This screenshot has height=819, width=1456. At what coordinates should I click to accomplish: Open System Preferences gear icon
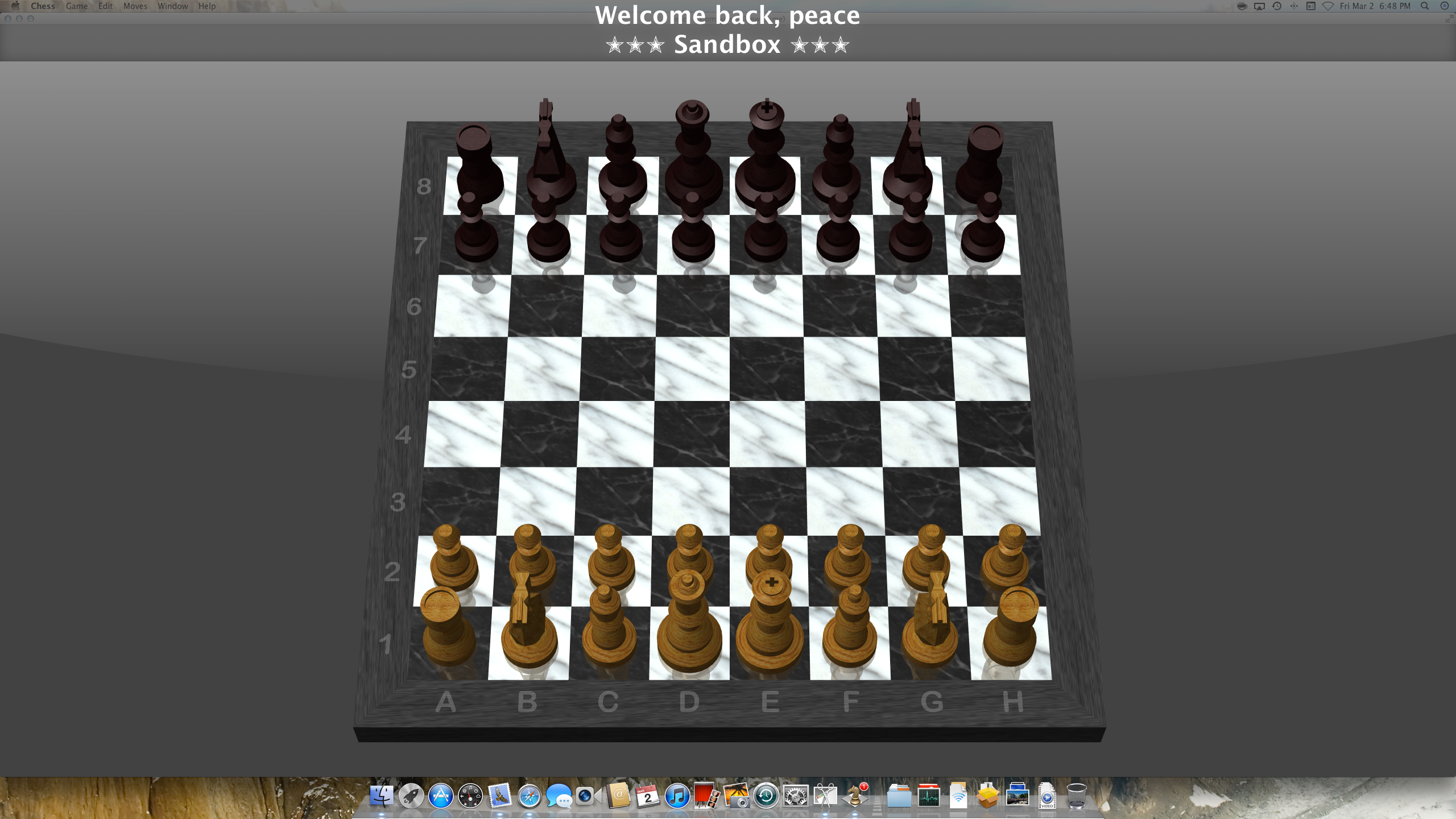coord(796,796)
